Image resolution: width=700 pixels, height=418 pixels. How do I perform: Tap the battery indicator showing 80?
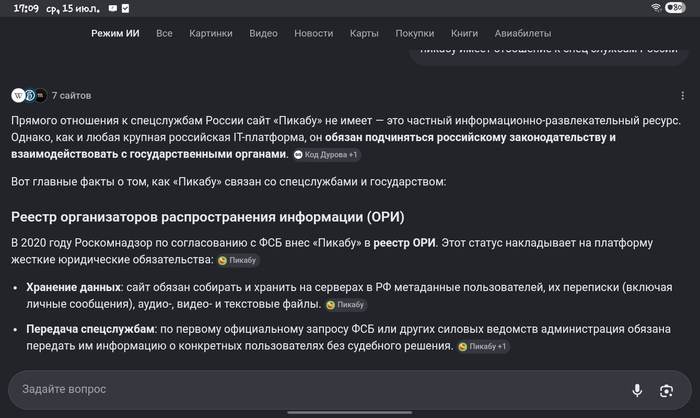pos(675,8)
